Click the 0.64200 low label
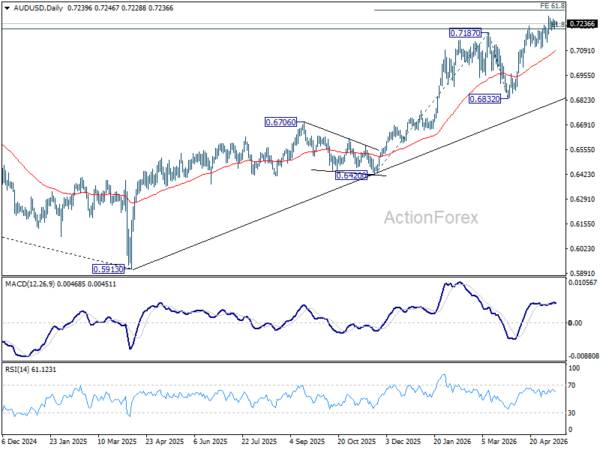 (351, 176)
